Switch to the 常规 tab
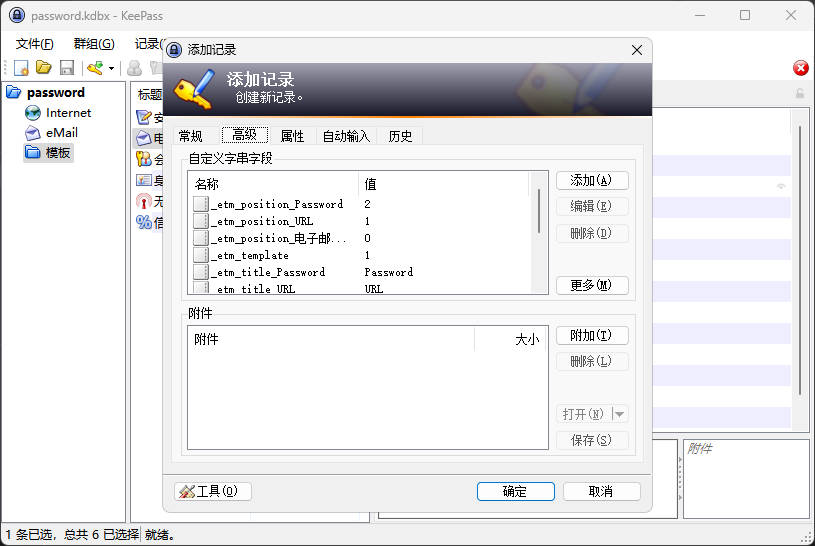Viewport: 815px width, 546px height. [x=190, y=136]
